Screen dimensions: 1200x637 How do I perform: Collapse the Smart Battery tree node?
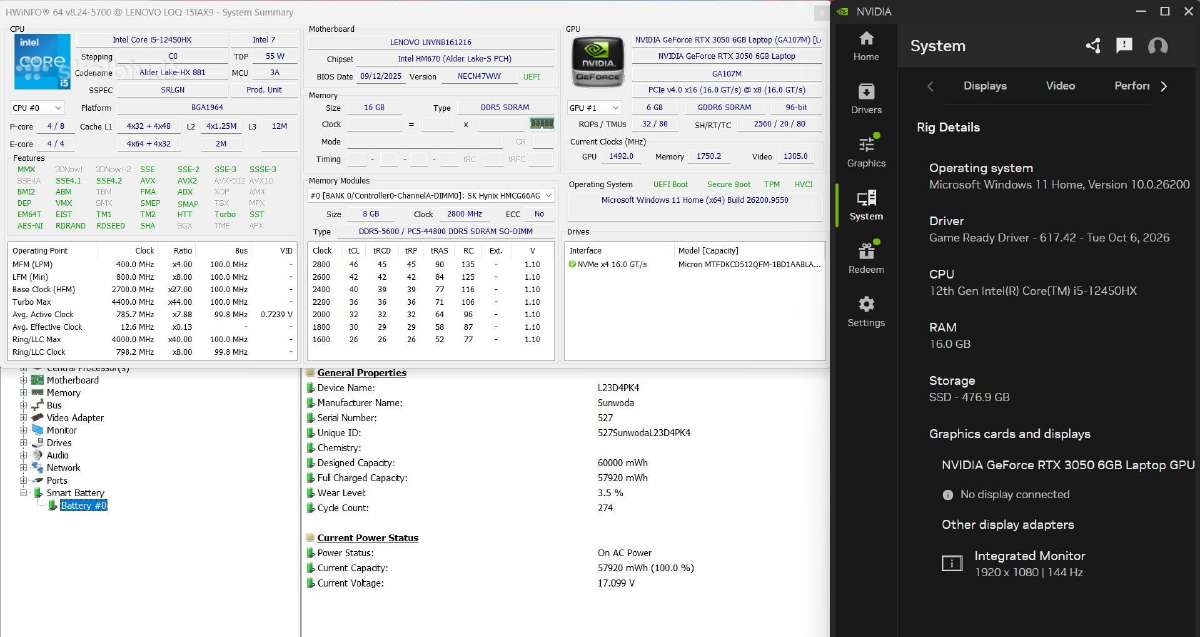(x=24, y=493)
